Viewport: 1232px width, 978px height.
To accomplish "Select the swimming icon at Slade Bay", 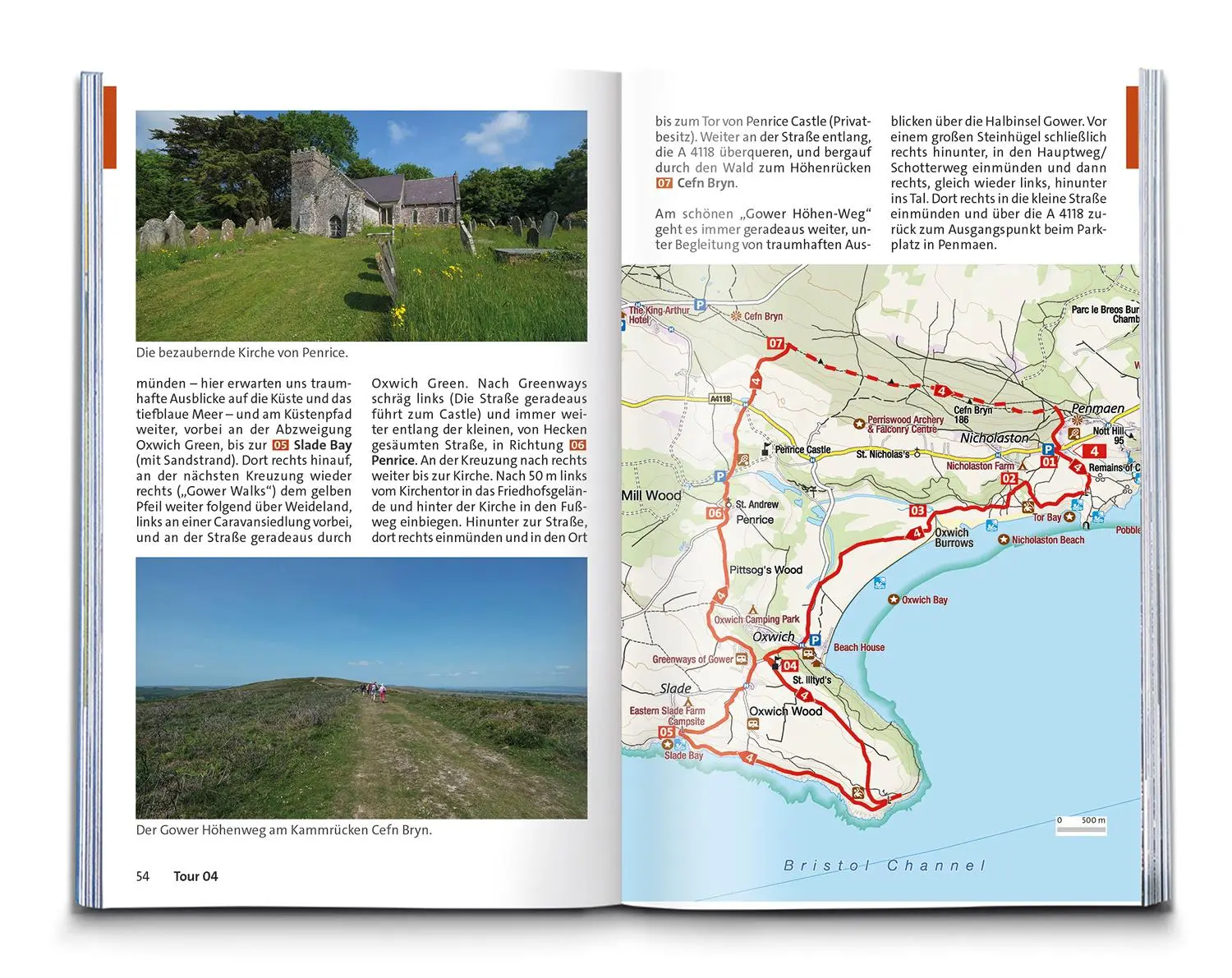I will [680, 744].
